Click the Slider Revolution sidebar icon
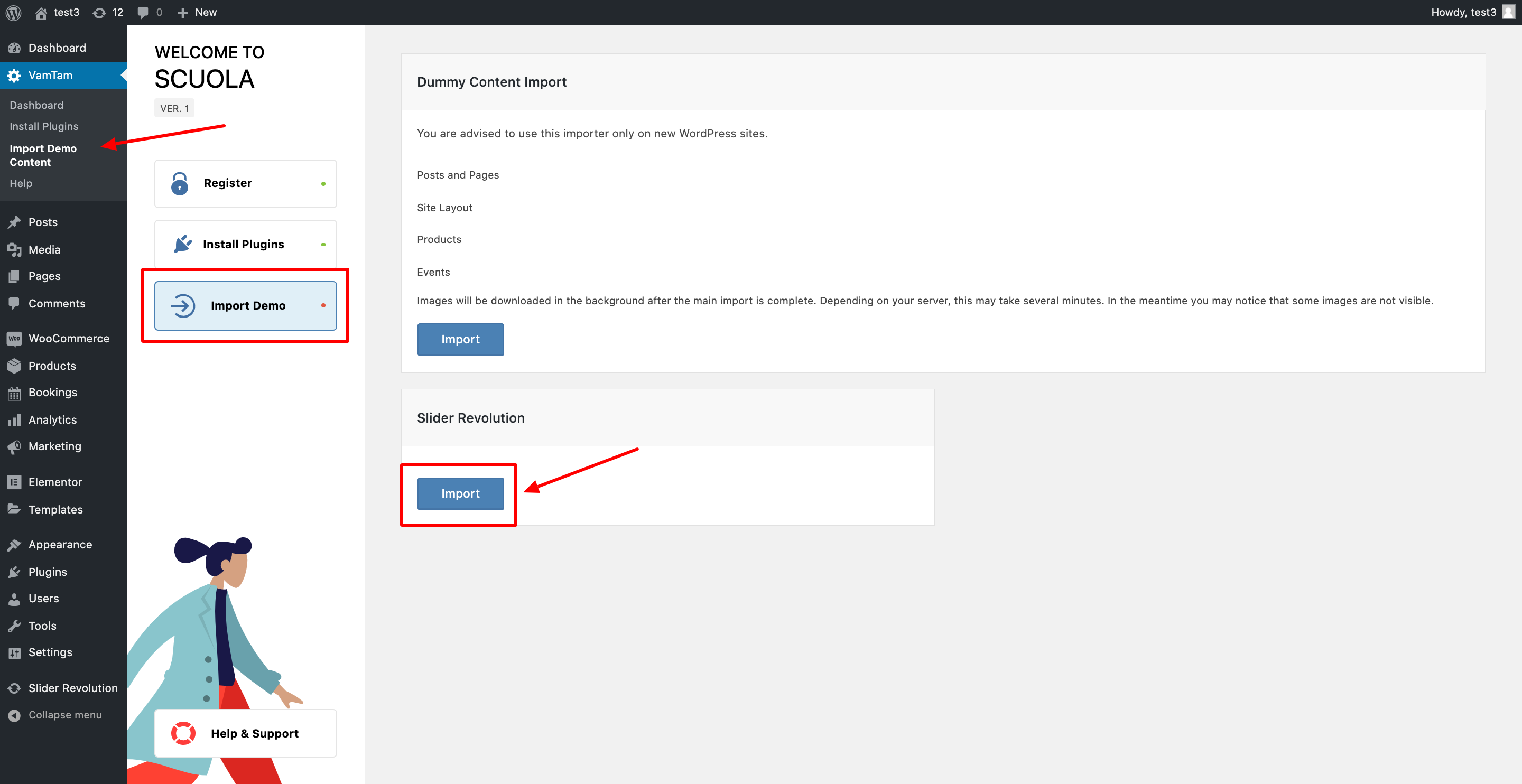 point(14,688)
